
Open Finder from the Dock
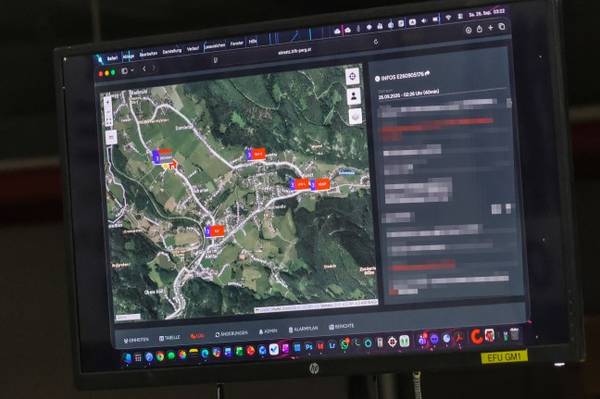click(x=127, y=358)
